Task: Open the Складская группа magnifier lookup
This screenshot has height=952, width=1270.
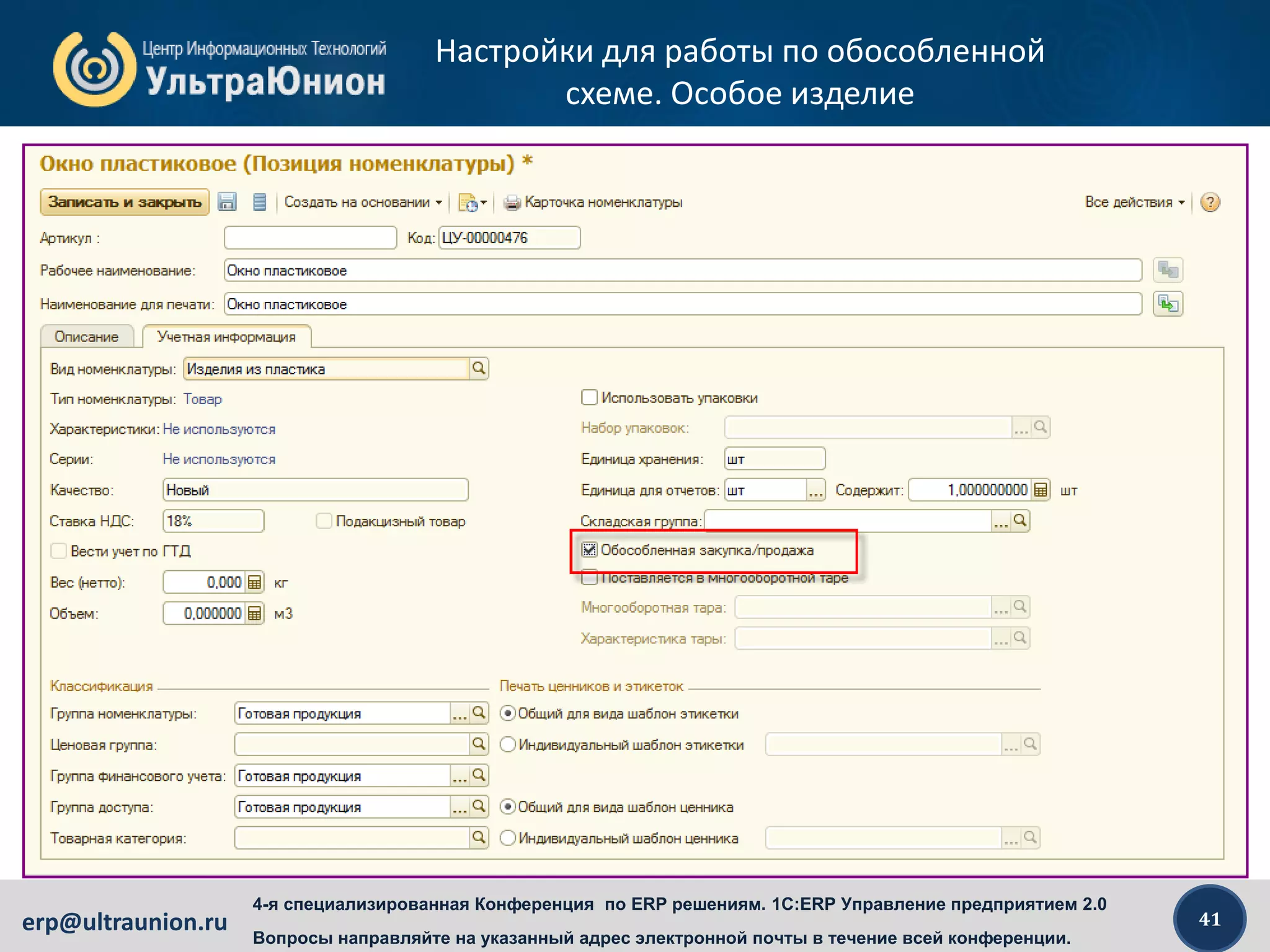Action: coord(1020,521)
